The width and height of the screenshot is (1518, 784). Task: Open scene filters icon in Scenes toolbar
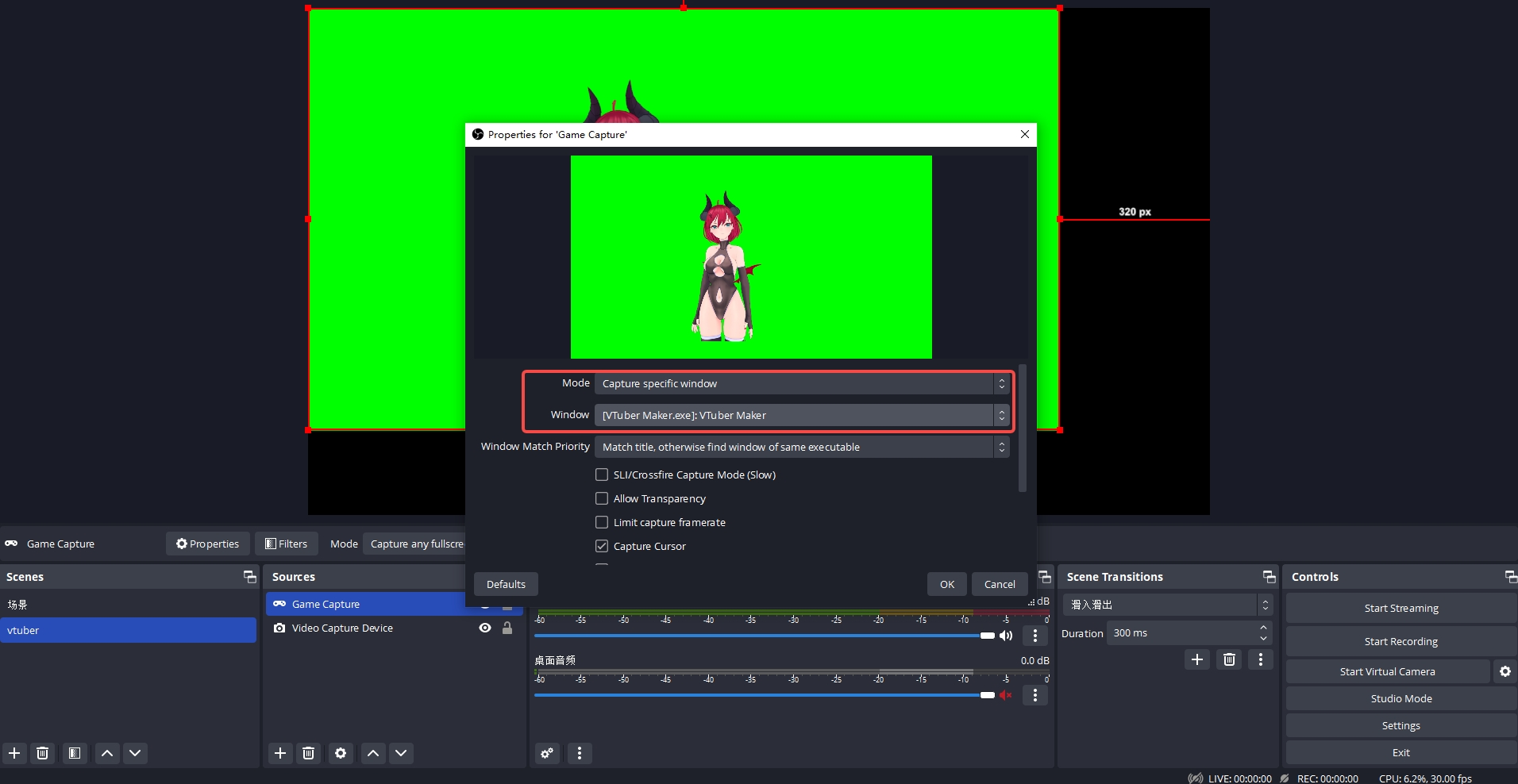(x=75, y=753)
